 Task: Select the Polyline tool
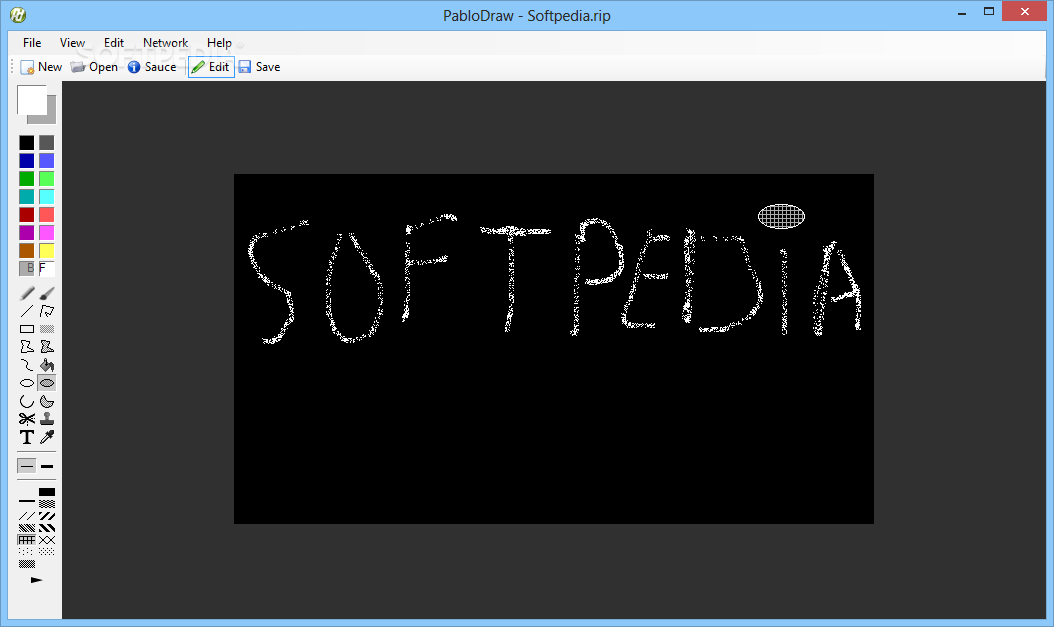pyautogui.click(x=47, y=311)
